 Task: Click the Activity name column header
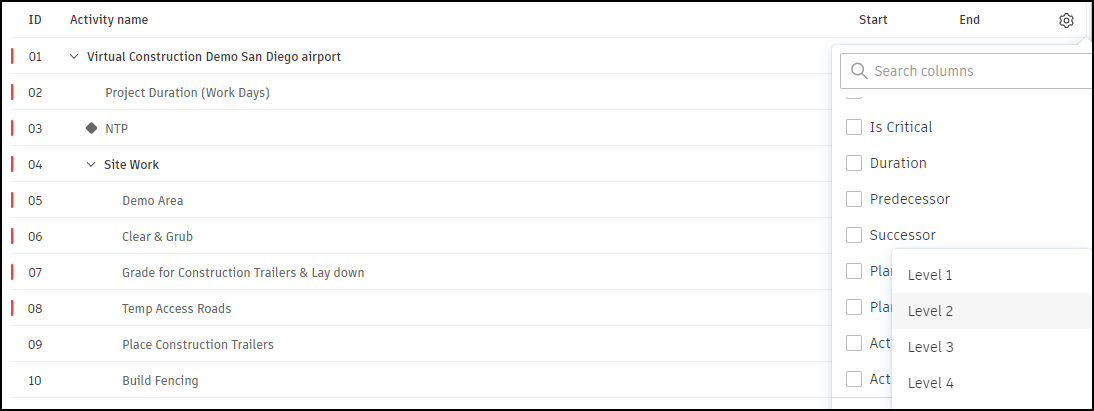point(109,20)
